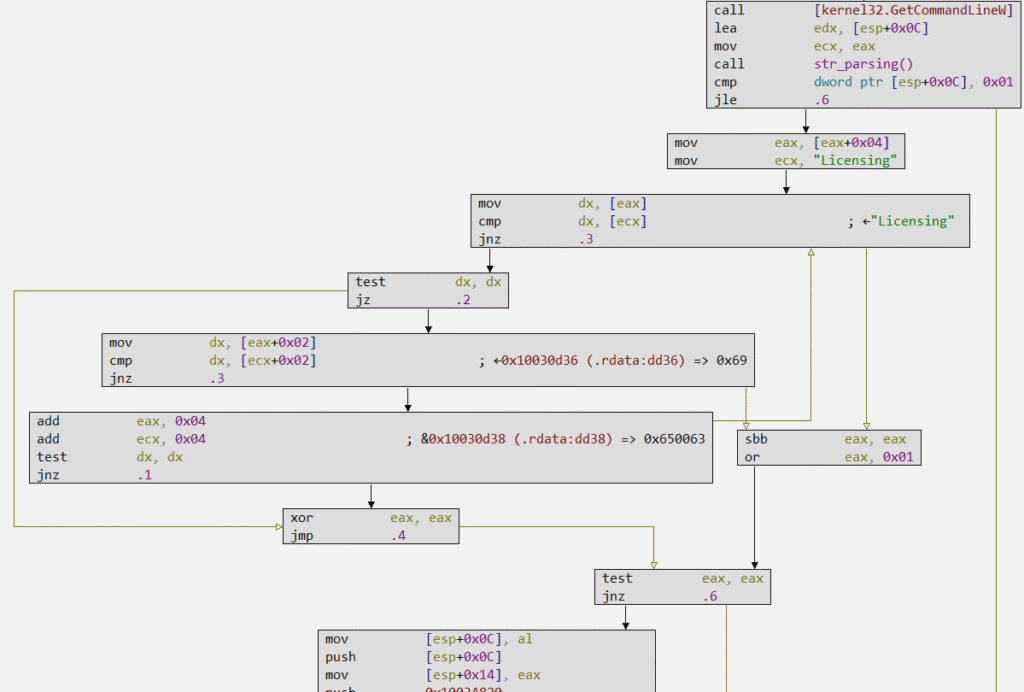
Task: Click the kernel32.GetCommandLineW call operand
Action: [892, 10]
